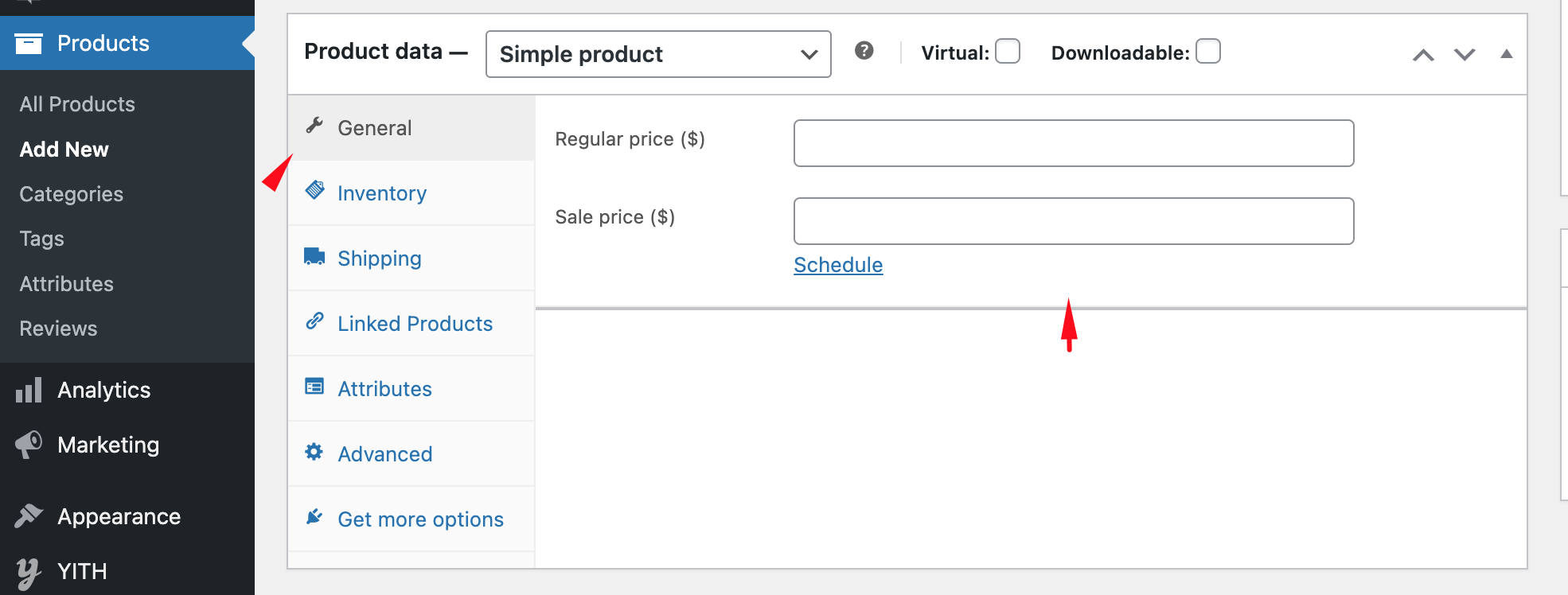The width and height of the screenshot is (1568, 595).
Task: Switch to the Inventory tab
Action: tap(382, 193)
